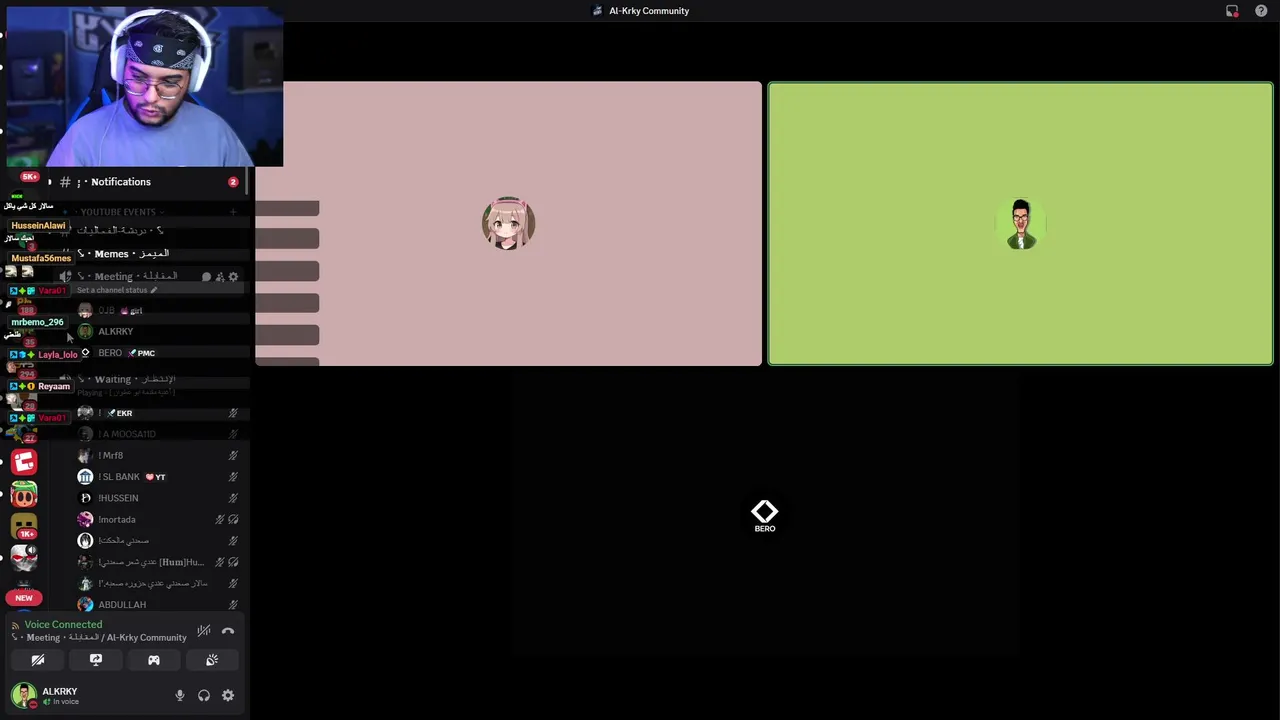Click the Al-Krky Community window title
Viewport: 1280px width, 720px height.
[649, 11]
